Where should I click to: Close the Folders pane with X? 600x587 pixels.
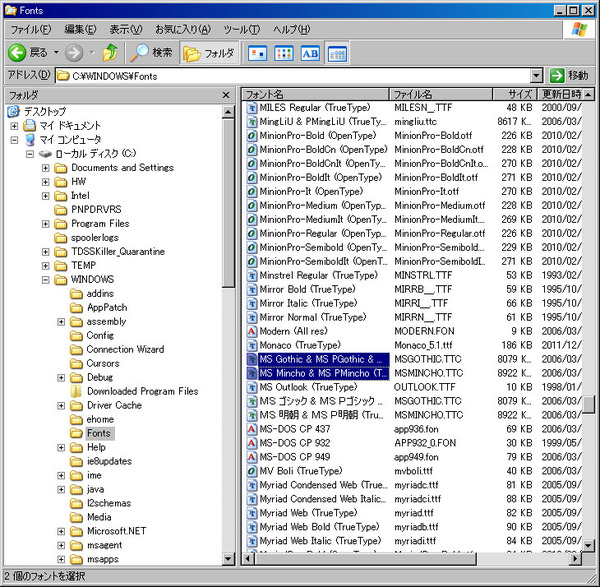226,95
